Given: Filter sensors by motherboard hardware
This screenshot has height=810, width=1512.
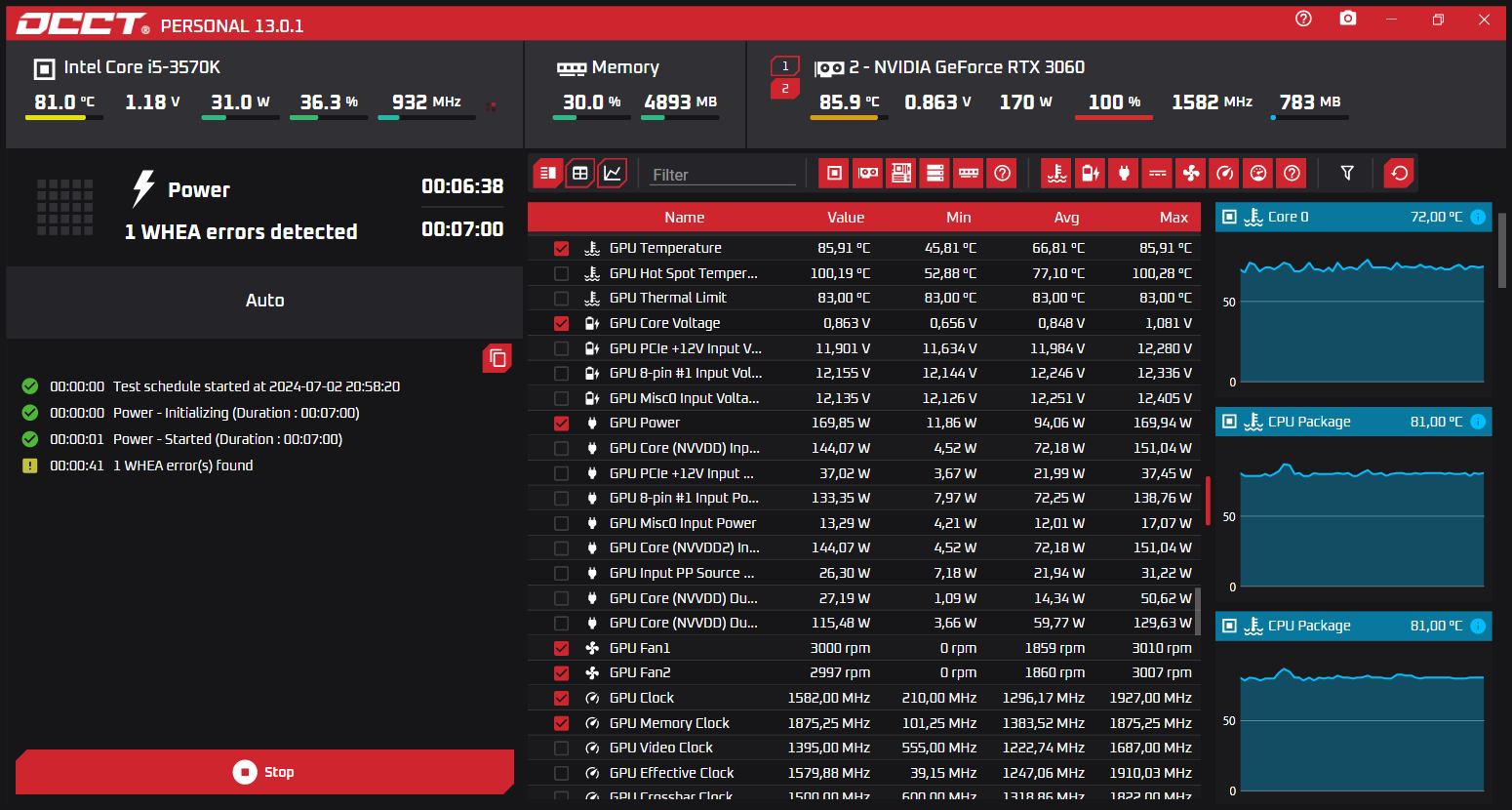Looking at the screenshot, I should point(901,174).
